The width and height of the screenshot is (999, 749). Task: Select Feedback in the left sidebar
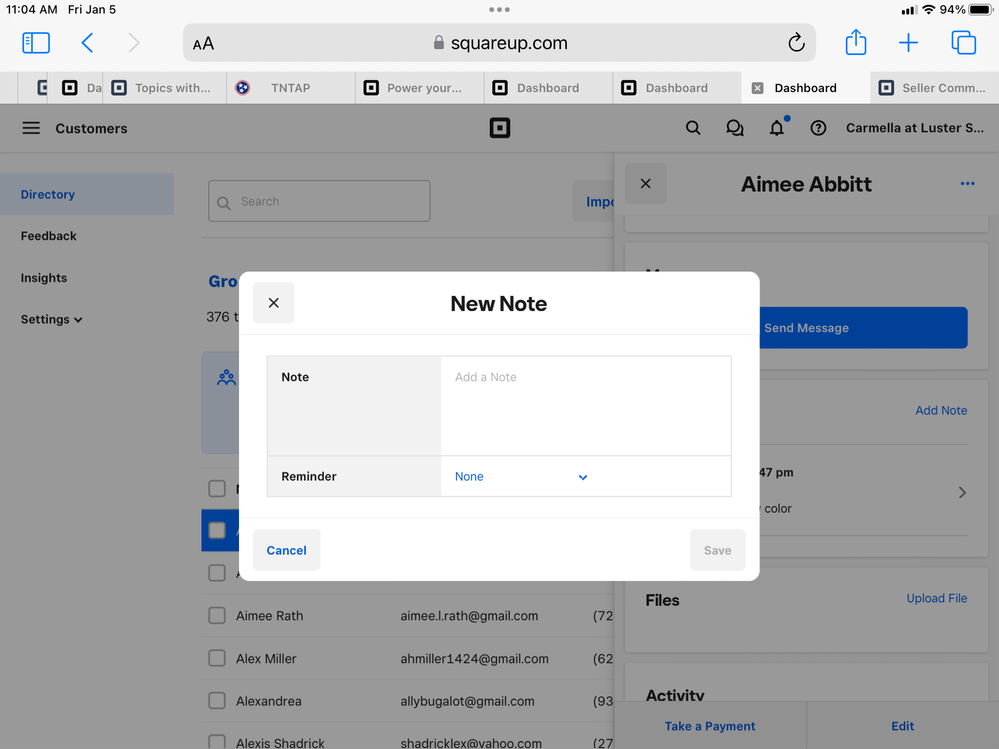tap(49, 236)
